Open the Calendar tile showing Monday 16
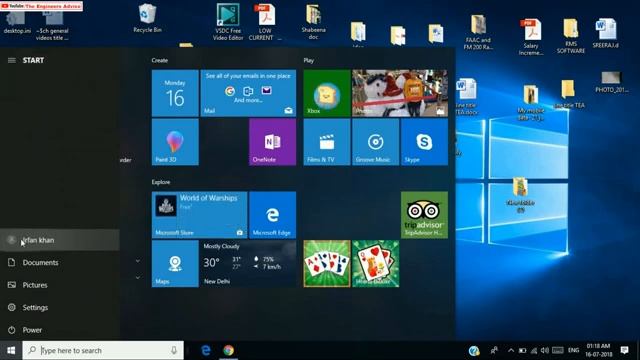The image size is (640, 360). tap(175, 93)
